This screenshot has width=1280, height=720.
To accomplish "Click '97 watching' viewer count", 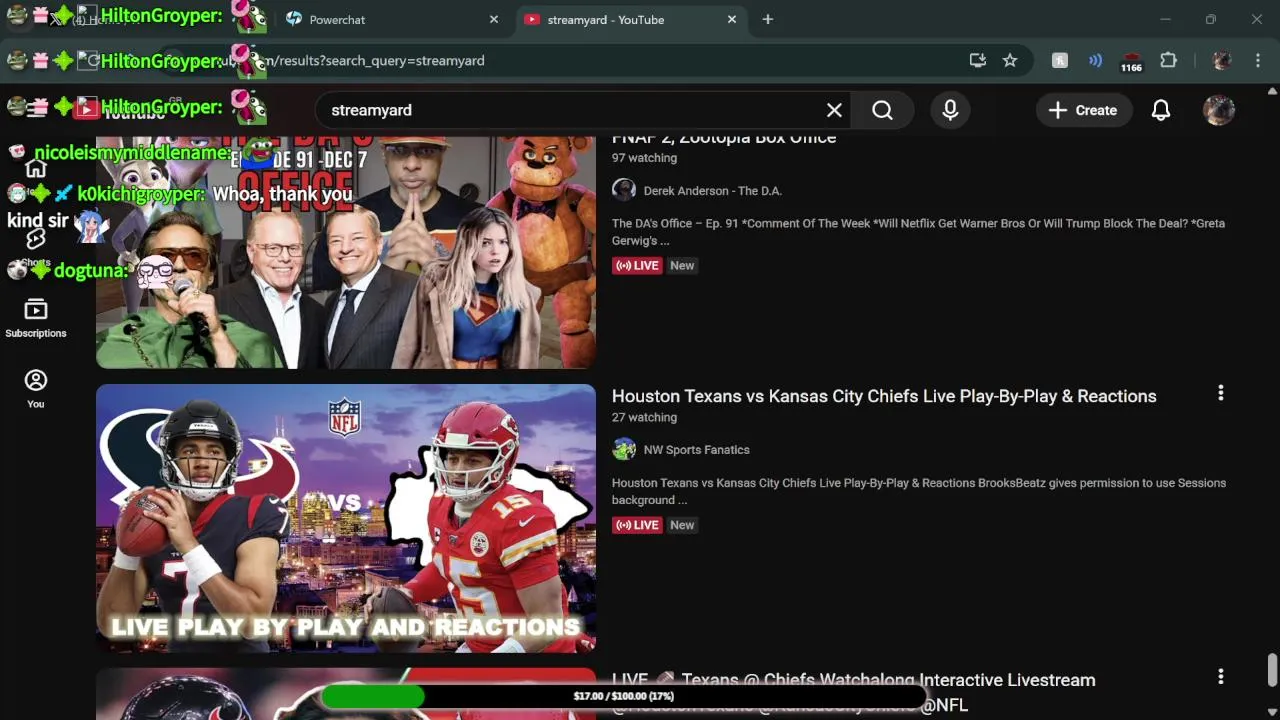I will pos(644,158).
